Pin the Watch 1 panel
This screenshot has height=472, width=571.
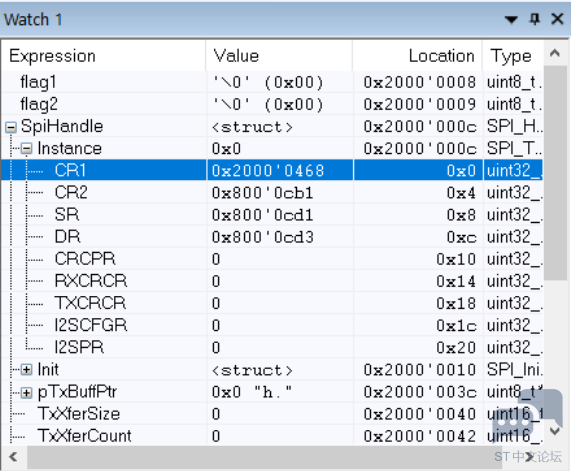pos(534,19)
